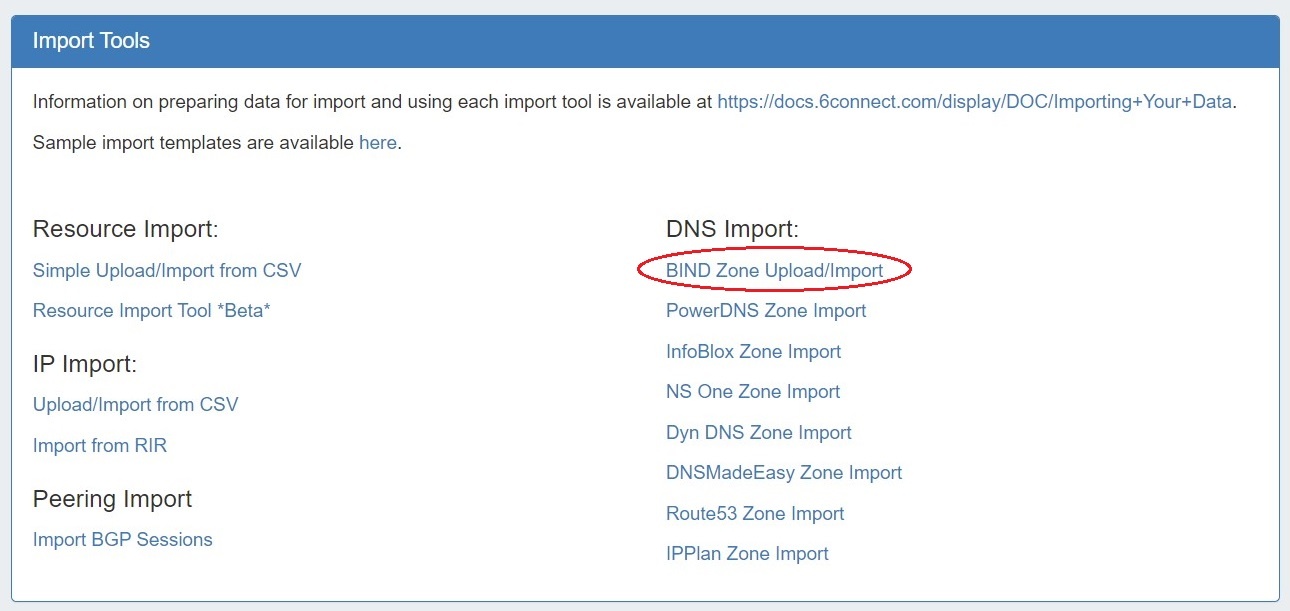Screen dimensions: 1290x611
Task: Open the docs.6connect.com Importing Your Data link
Action: click(x=974, y=101)
